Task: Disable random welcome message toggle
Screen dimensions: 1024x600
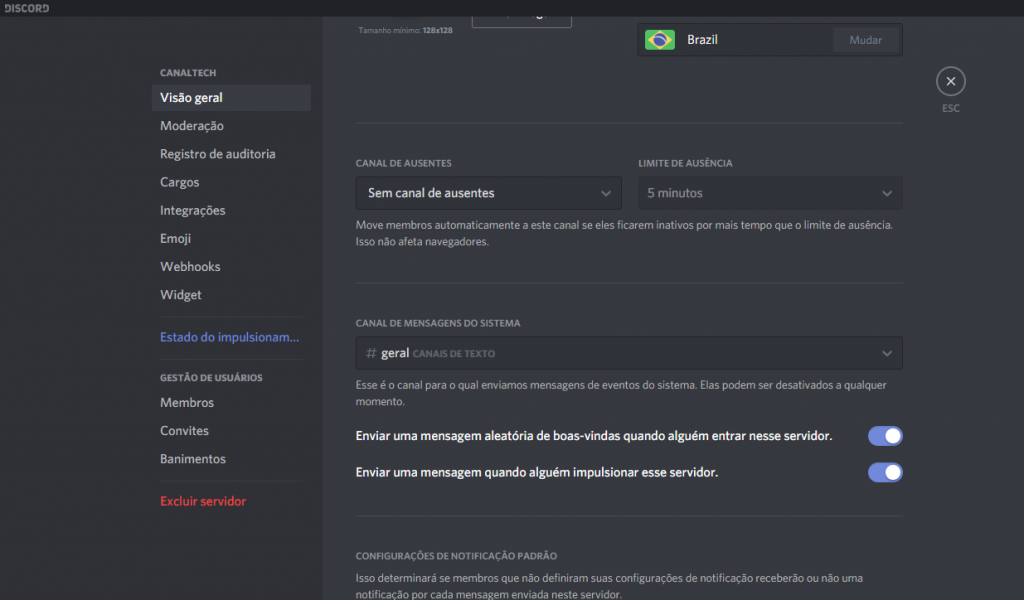Action: tap(885, 435)
